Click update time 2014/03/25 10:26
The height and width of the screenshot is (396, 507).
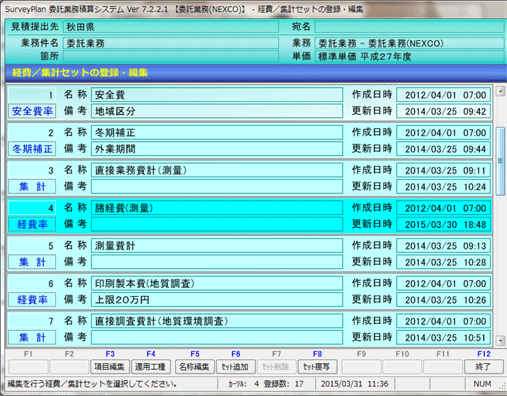pos(444,300)
